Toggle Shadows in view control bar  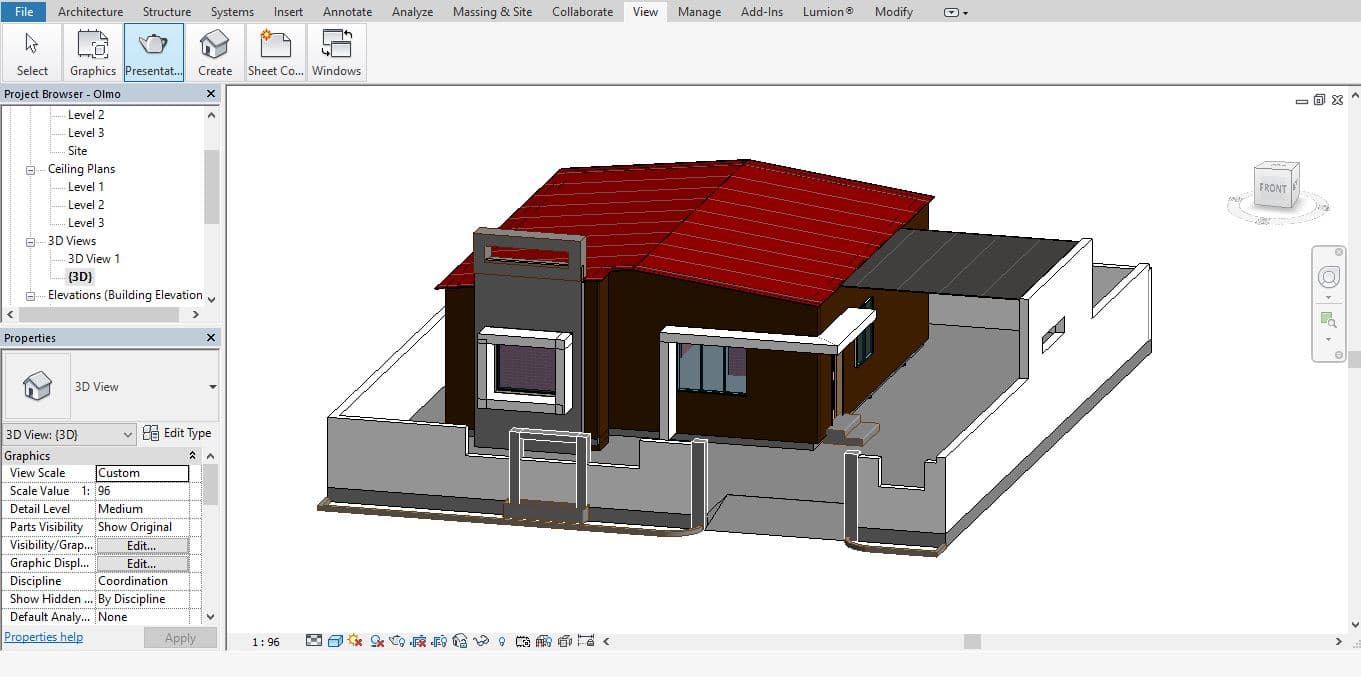(x=377, y=641)
